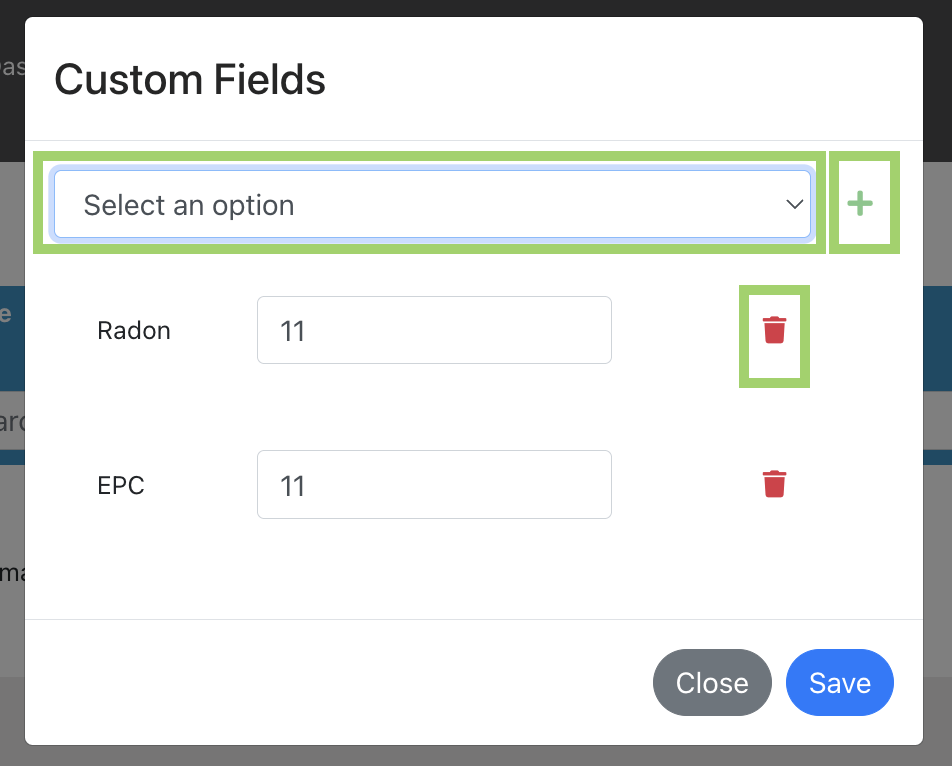Hit the red trash can beside EPC value
952x766 pixels.
pos(774,484)
